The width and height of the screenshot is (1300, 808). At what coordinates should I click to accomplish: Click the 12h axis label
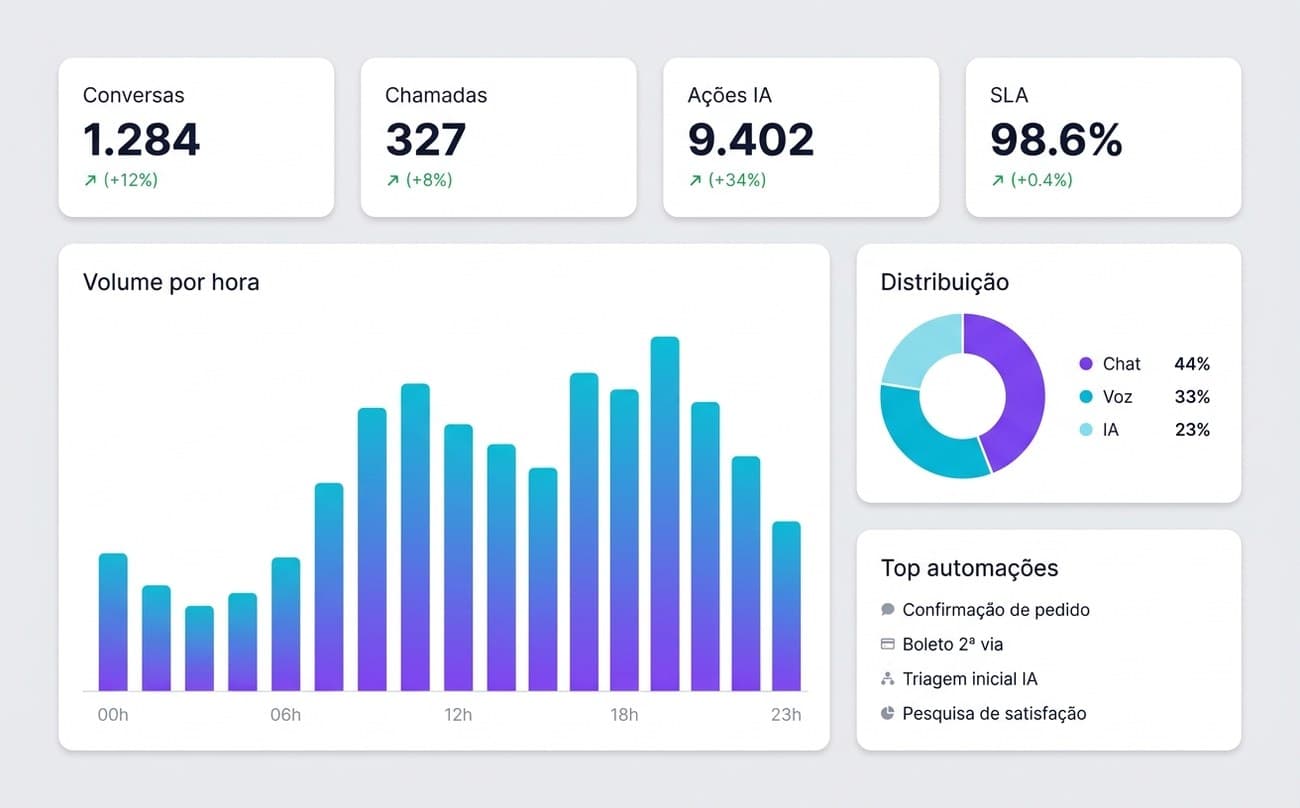click(x=458, y=715)
